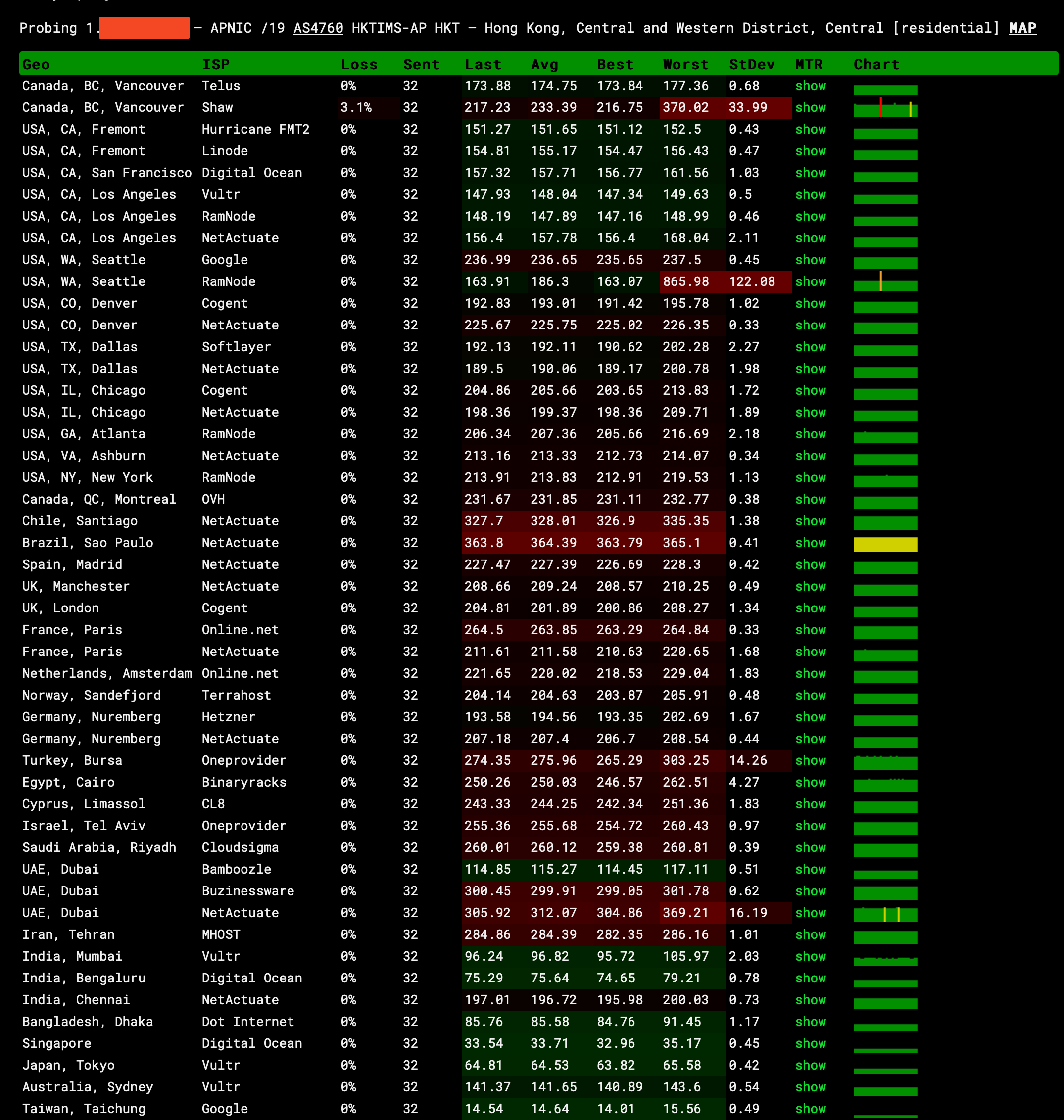Click 'Netherlands, Amsterdam' geo cell

[106, 673]
